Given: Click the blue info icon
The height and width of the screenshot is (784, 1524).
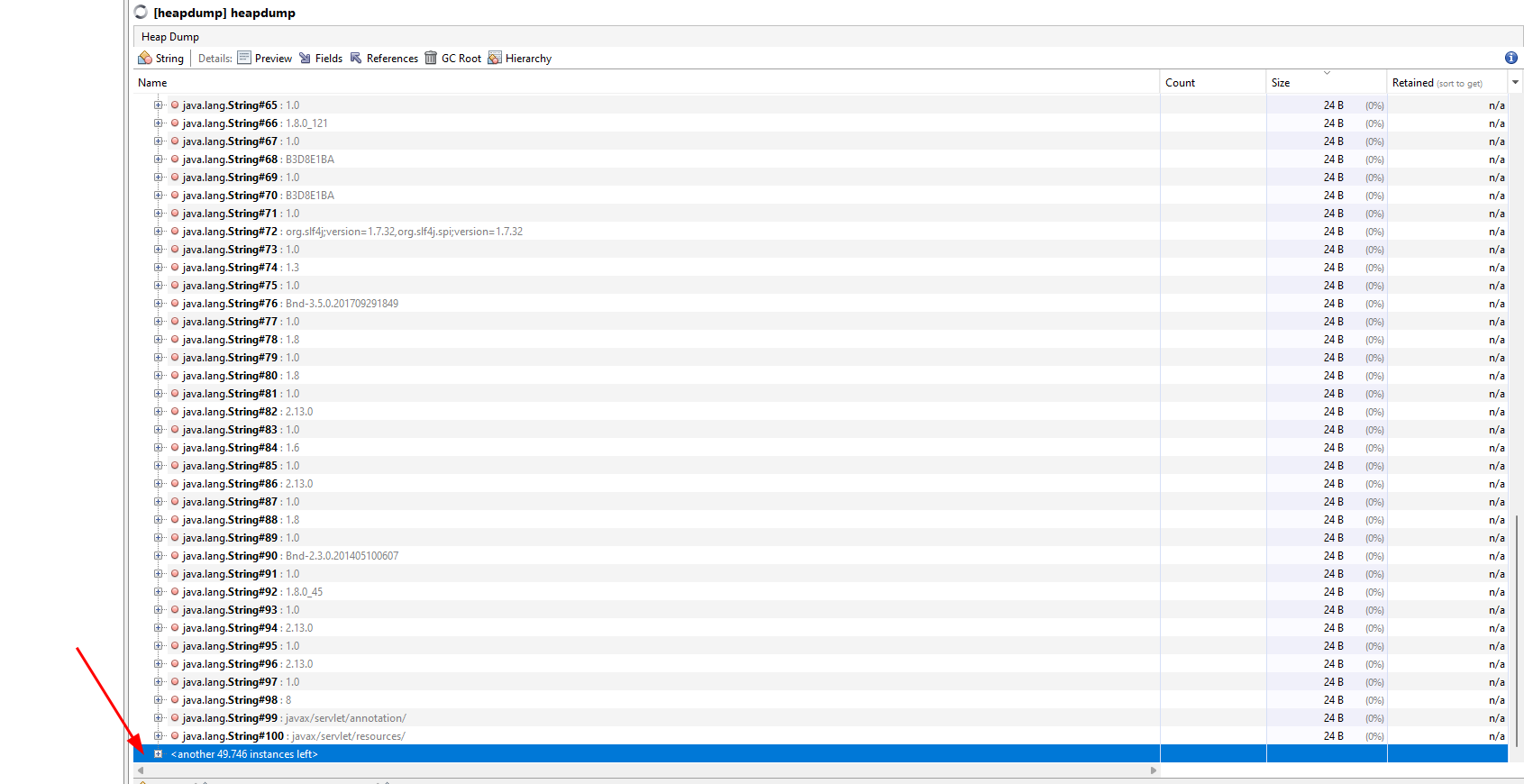Looking at the screenshot, I should point(1511,58).
